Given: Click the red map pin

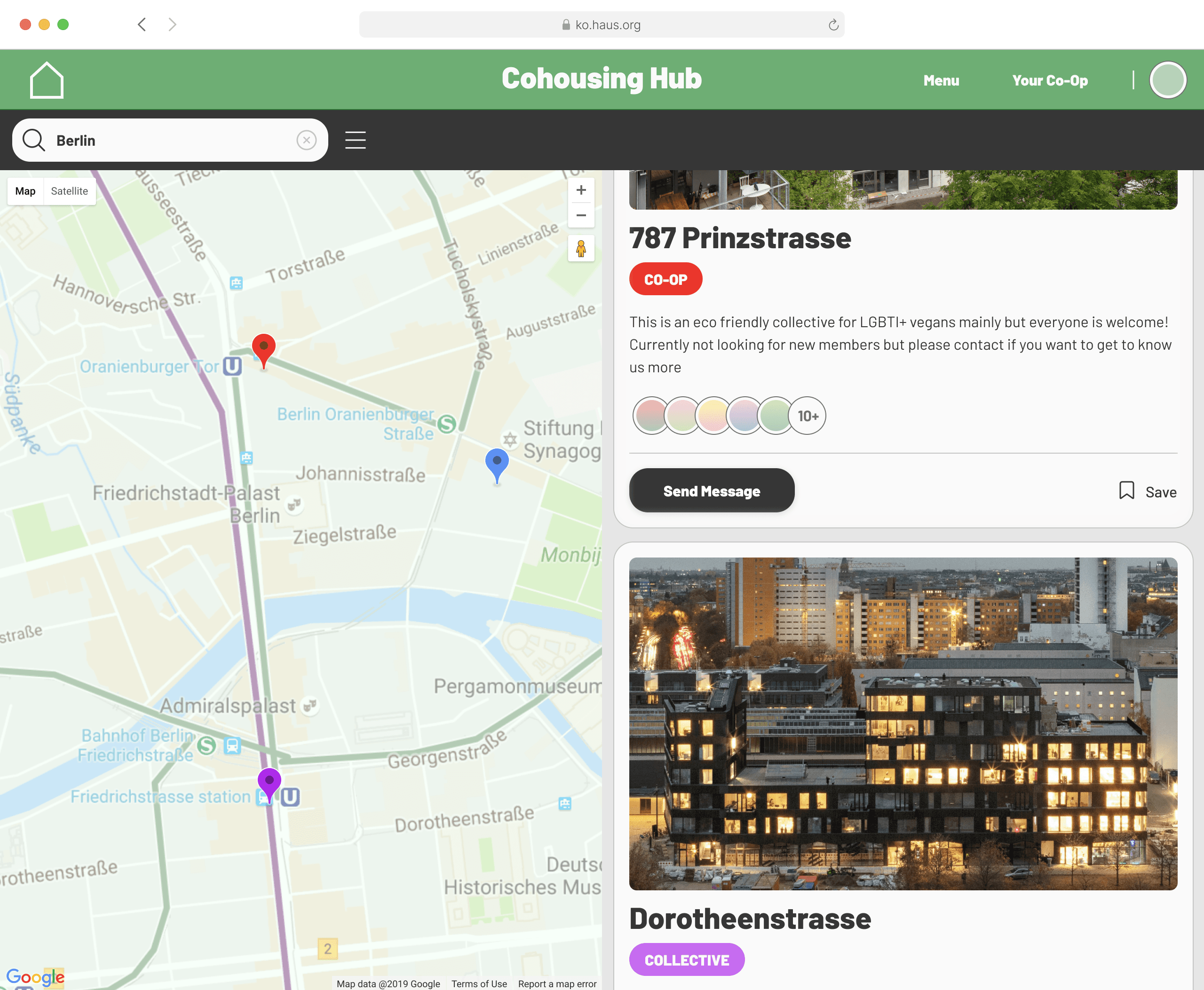Looking at the screenshot, I should click(264, 348).
